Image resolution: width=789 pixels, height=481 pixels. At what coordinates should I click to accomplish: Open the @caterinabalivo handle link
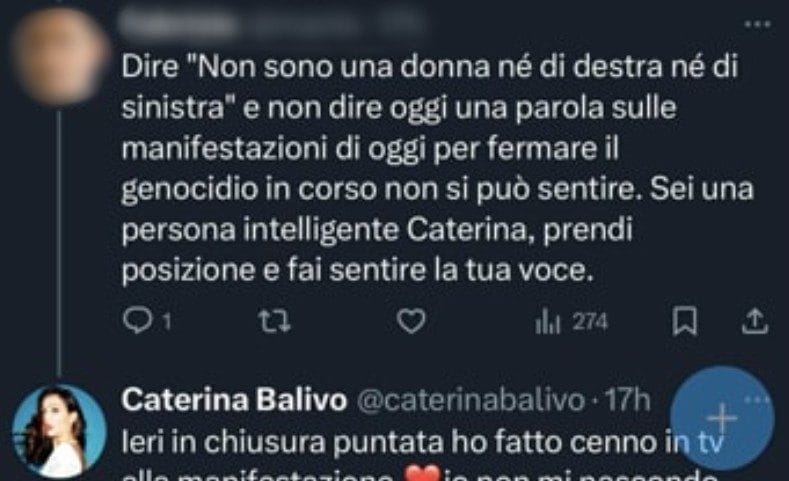[x=471, y=400]
